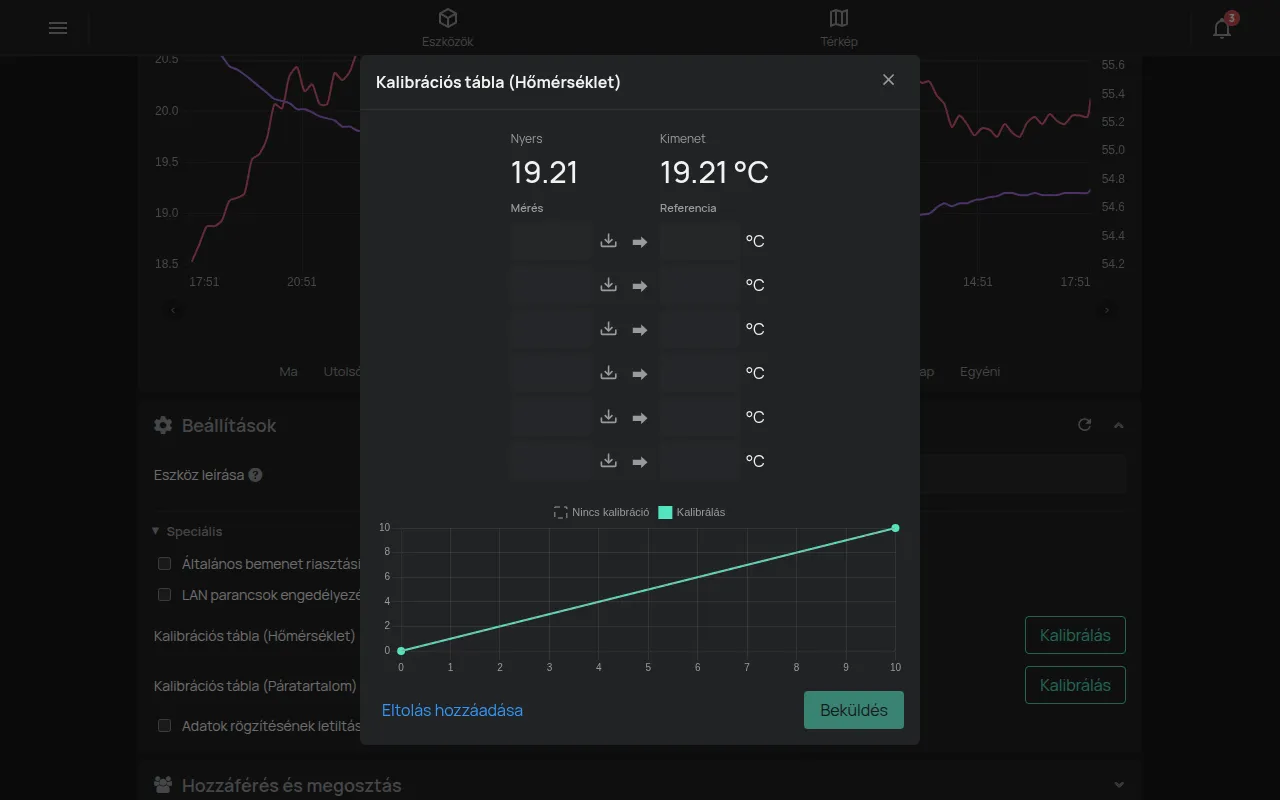1280x800 pixels.
Task: Open the notifications bell
Action: 1222,28
